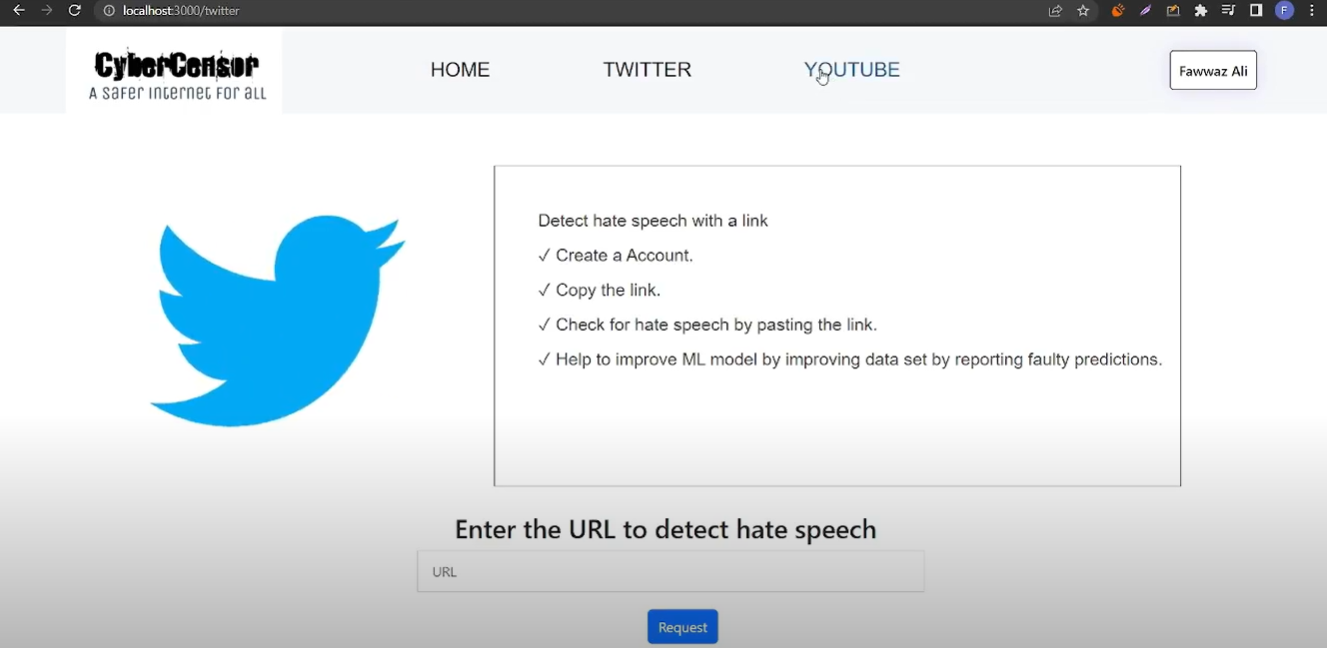The image size is (1327, 648).
Task: Focus the address bar showing localhost:3000/twitter
Action: [x=570, y=11]
